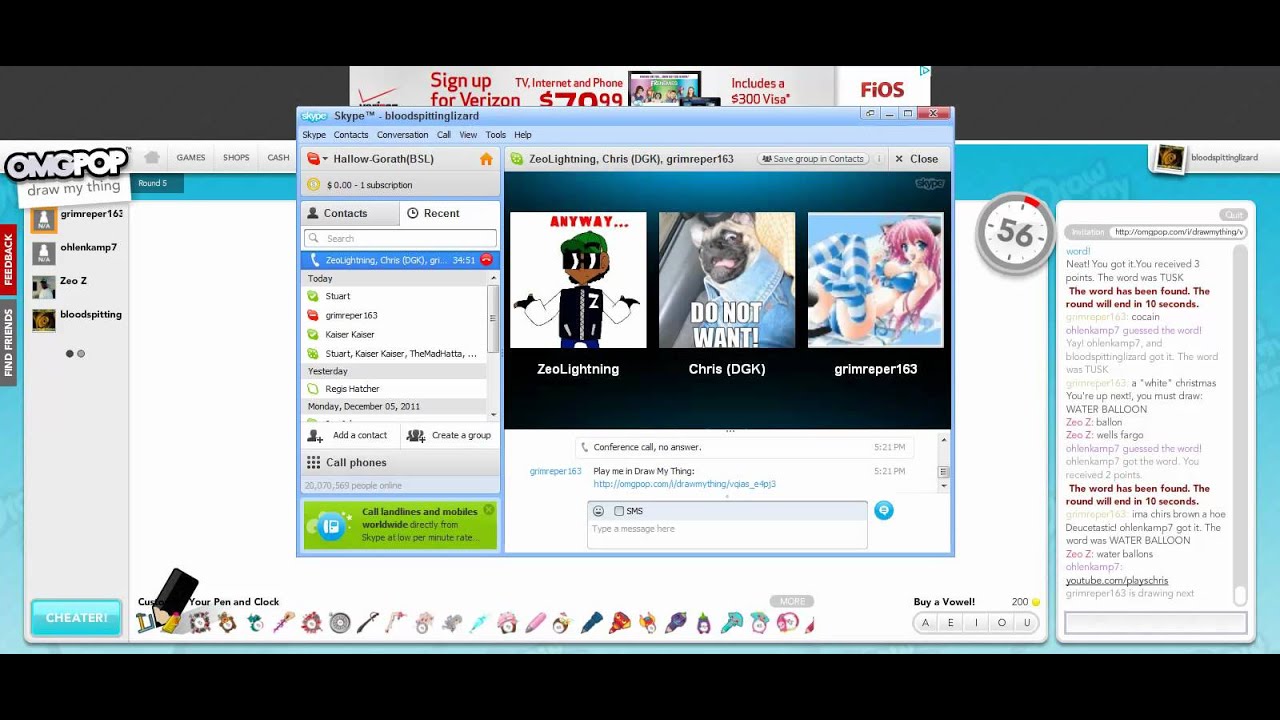Open the Help menu
The width and height of the screenshot is (1280, 720).
click(522, 135)
